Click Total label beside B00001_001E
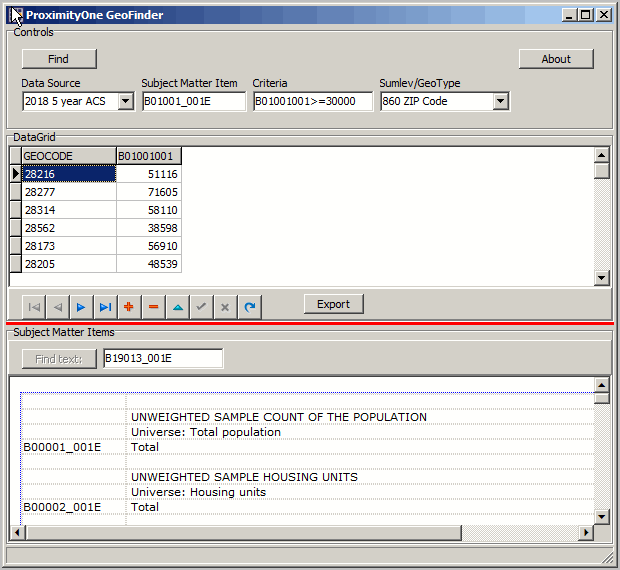This screenshot has height=570, width=620. coord(145,447)
